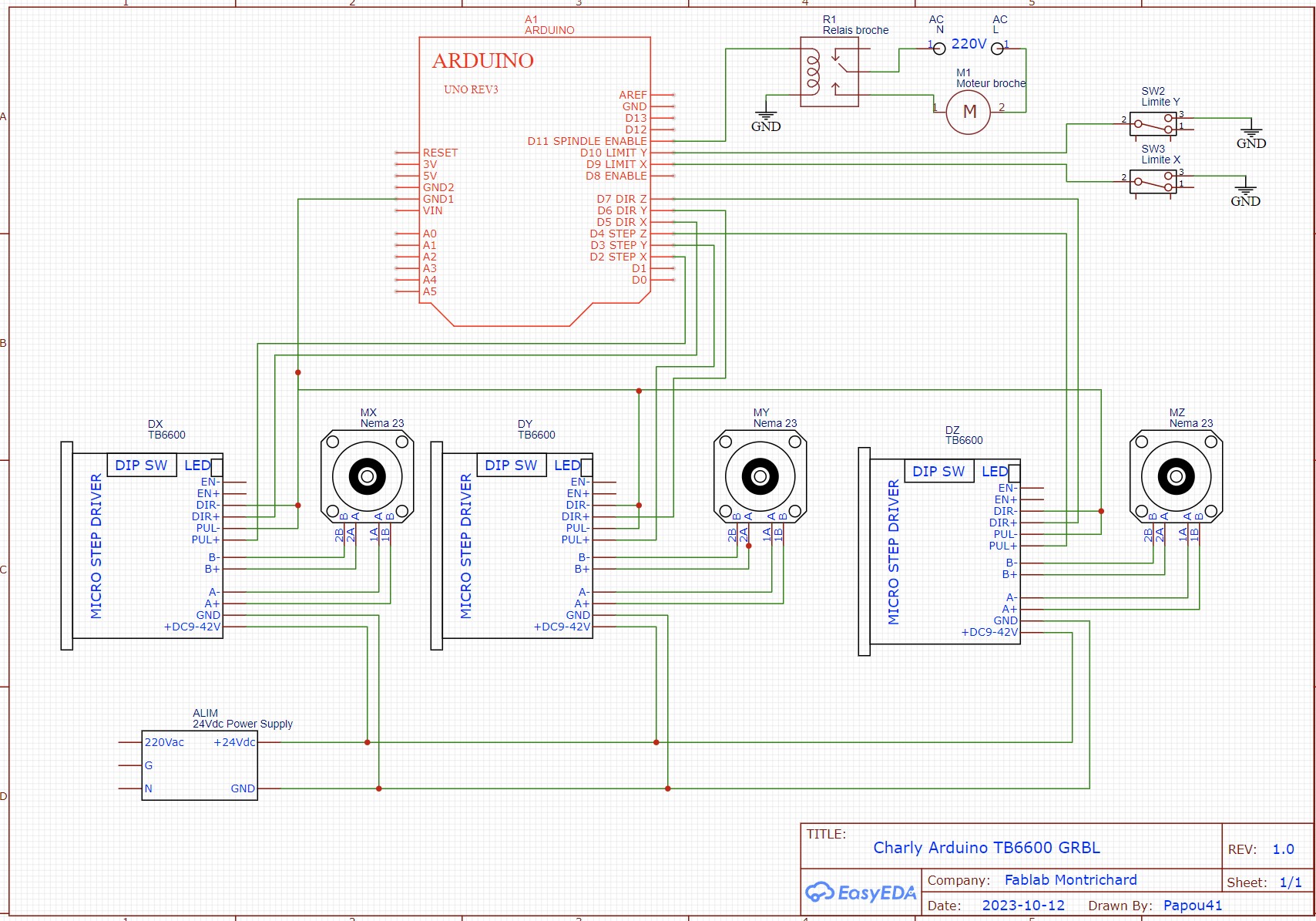Select the R1 Relais broche relay symbol

(x=829, y=77)
